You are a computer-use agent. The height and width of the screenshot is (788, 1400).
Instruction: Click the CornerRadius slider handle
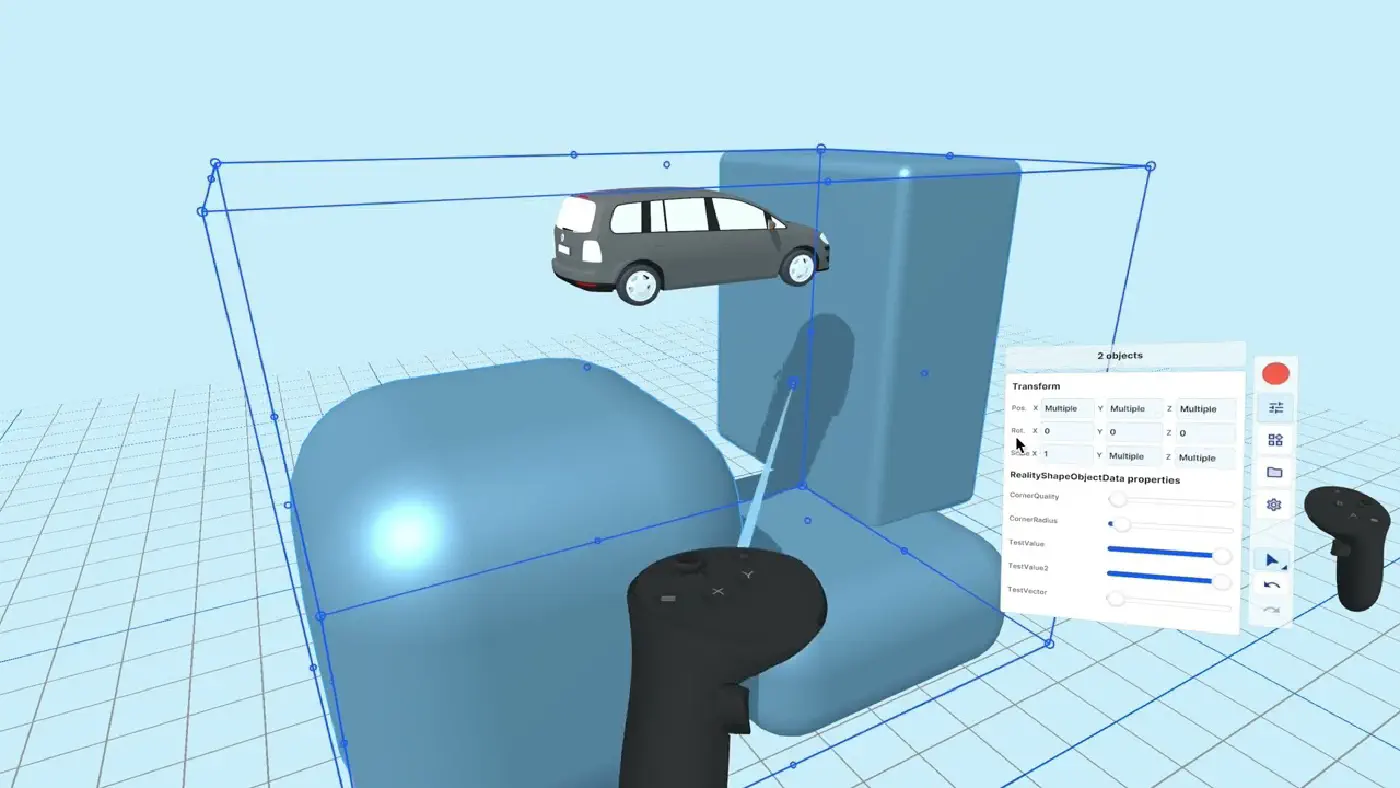tap(1122, 524)
